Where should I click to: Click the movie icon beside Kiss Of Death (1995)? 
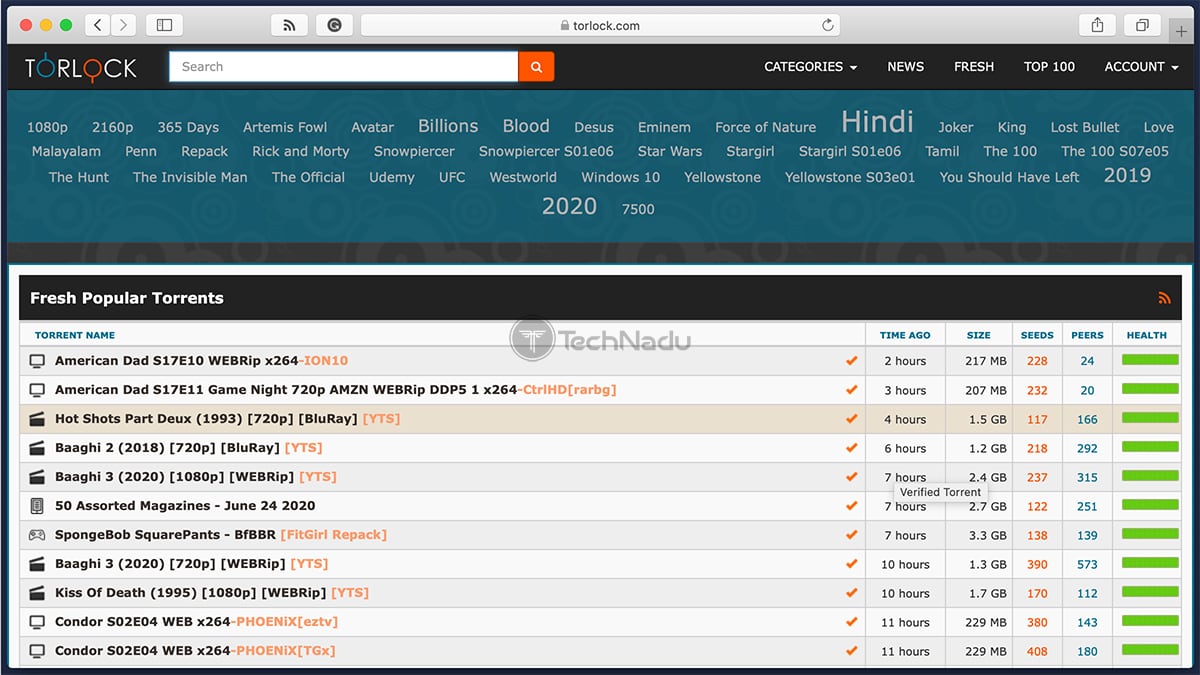37,593
